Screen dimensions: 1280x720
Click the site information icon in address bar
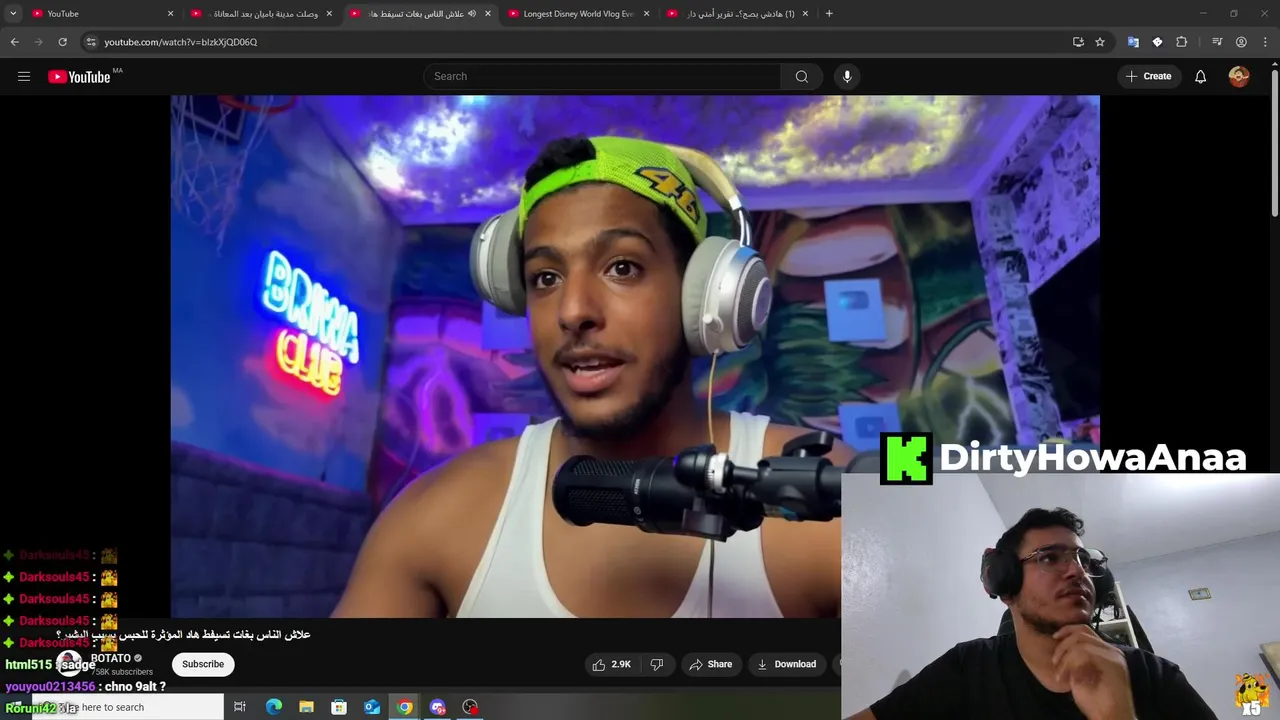coord(91,42)
